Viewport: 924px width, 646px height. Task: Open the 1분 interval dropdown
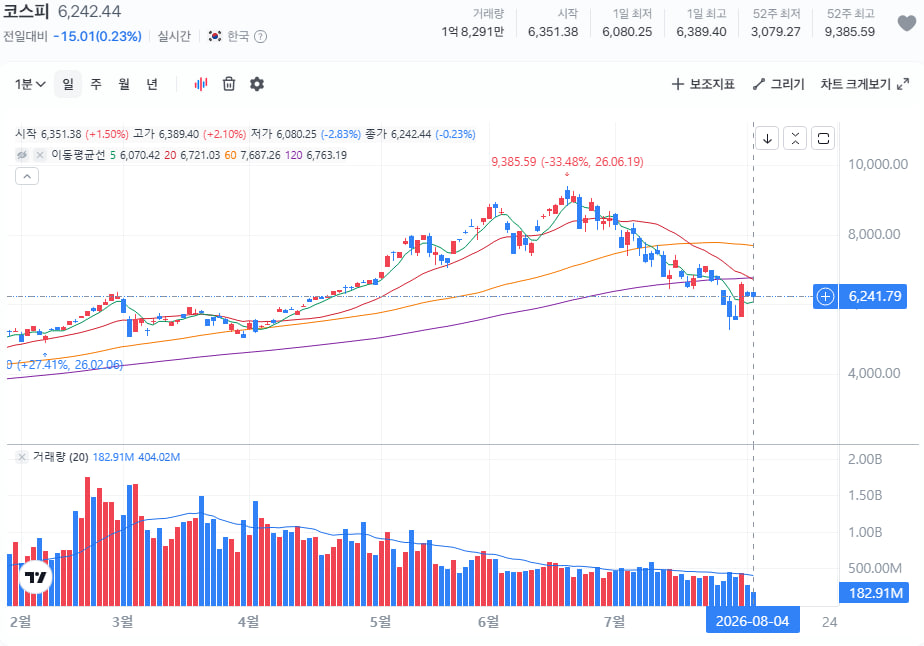pyautogui.click(x=29, y=84)
